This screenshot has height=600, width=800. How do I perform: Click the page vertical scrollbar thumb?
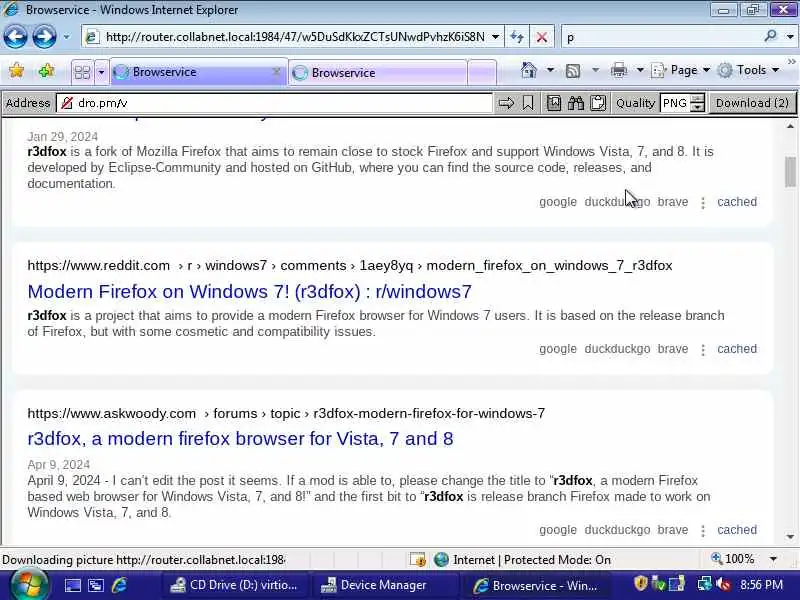click(790, 172)
